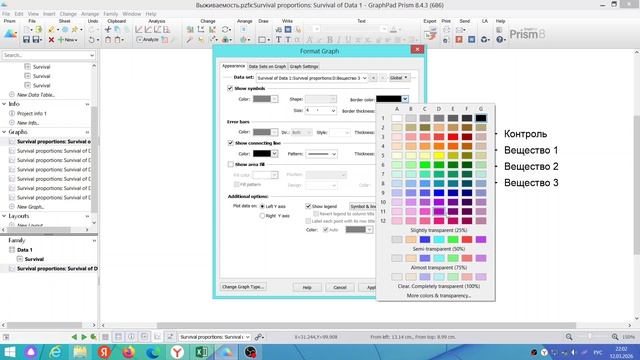Open the Border color dropdown arrow
This screenshot has height=360, width=640.
pos(404,99)
